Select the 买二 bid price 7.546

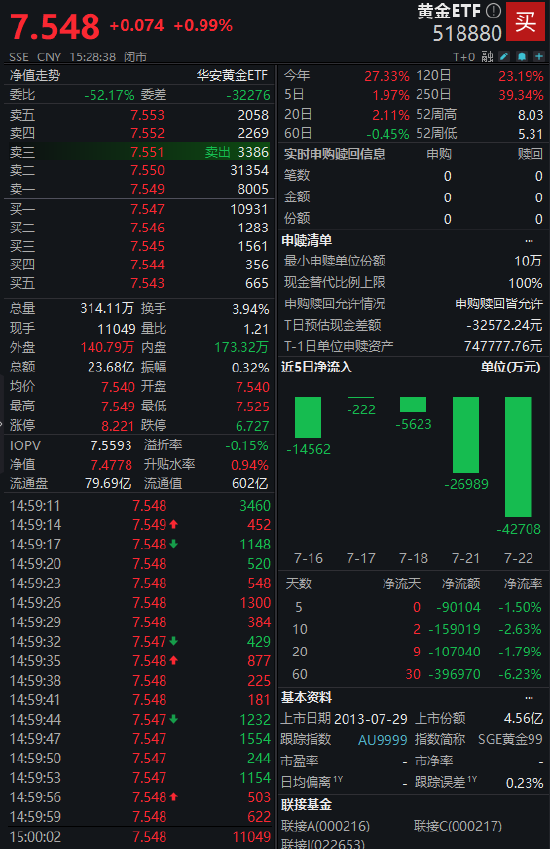tap(147, 227)
